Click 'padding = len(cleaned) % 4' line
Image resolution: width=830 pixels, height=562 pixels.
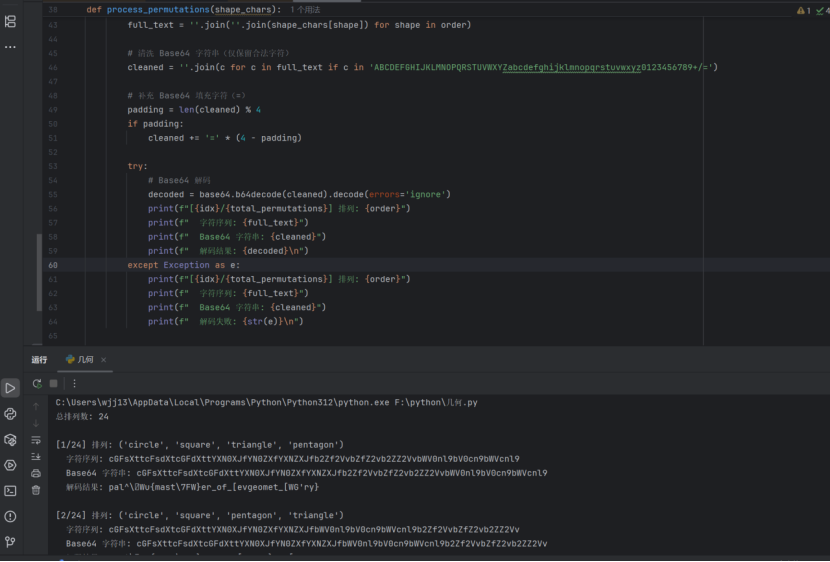tap(194, 110)
